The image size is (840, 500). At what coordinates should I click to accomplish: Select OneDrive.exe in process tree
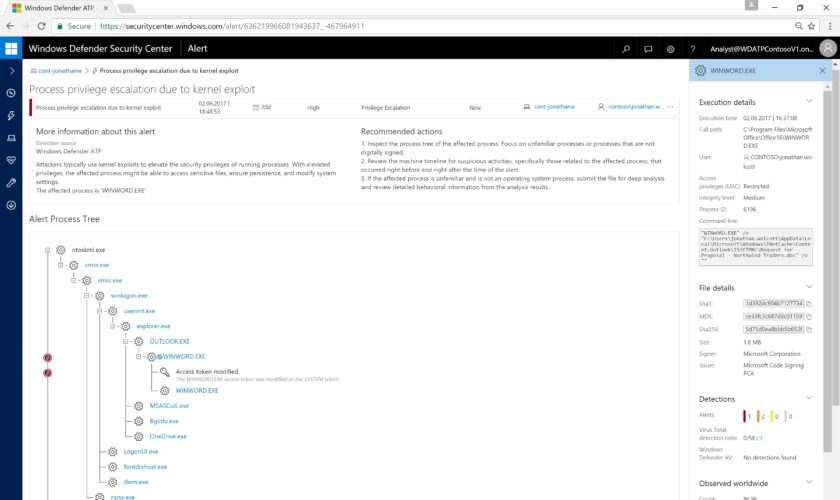tap(167, 436)
